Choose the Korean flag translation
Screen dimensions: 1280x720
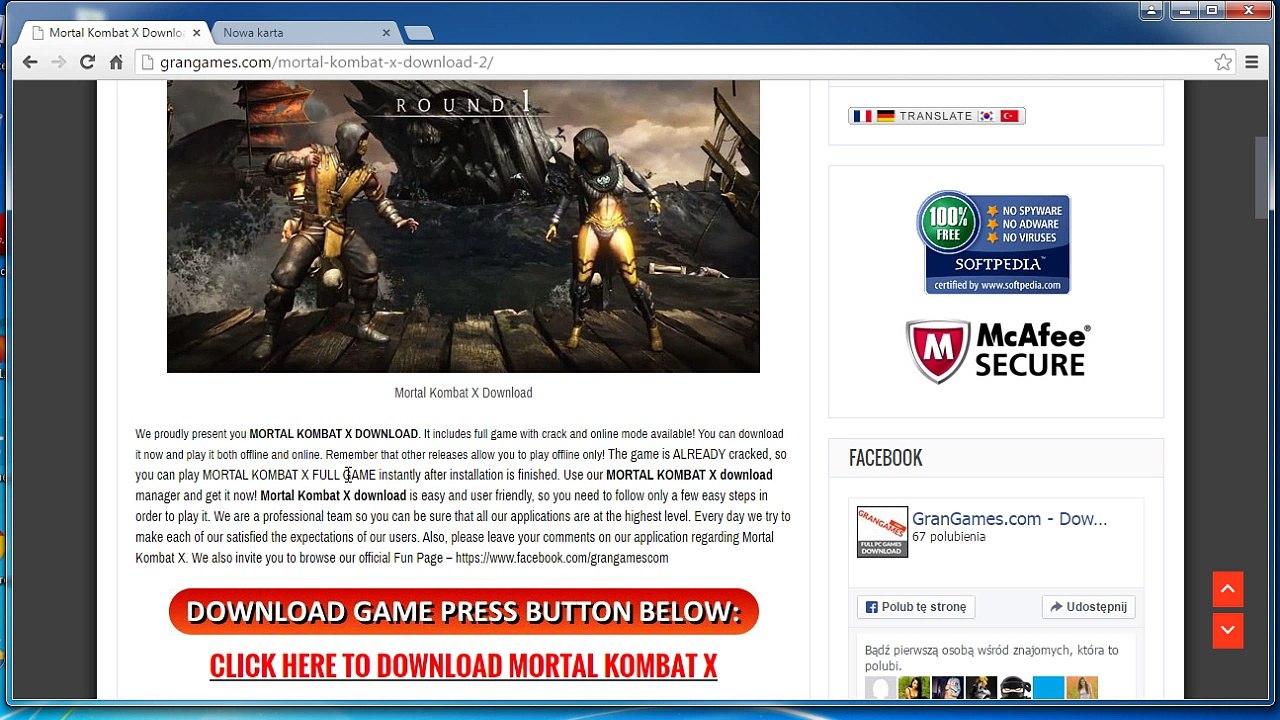tap(987, 116)
